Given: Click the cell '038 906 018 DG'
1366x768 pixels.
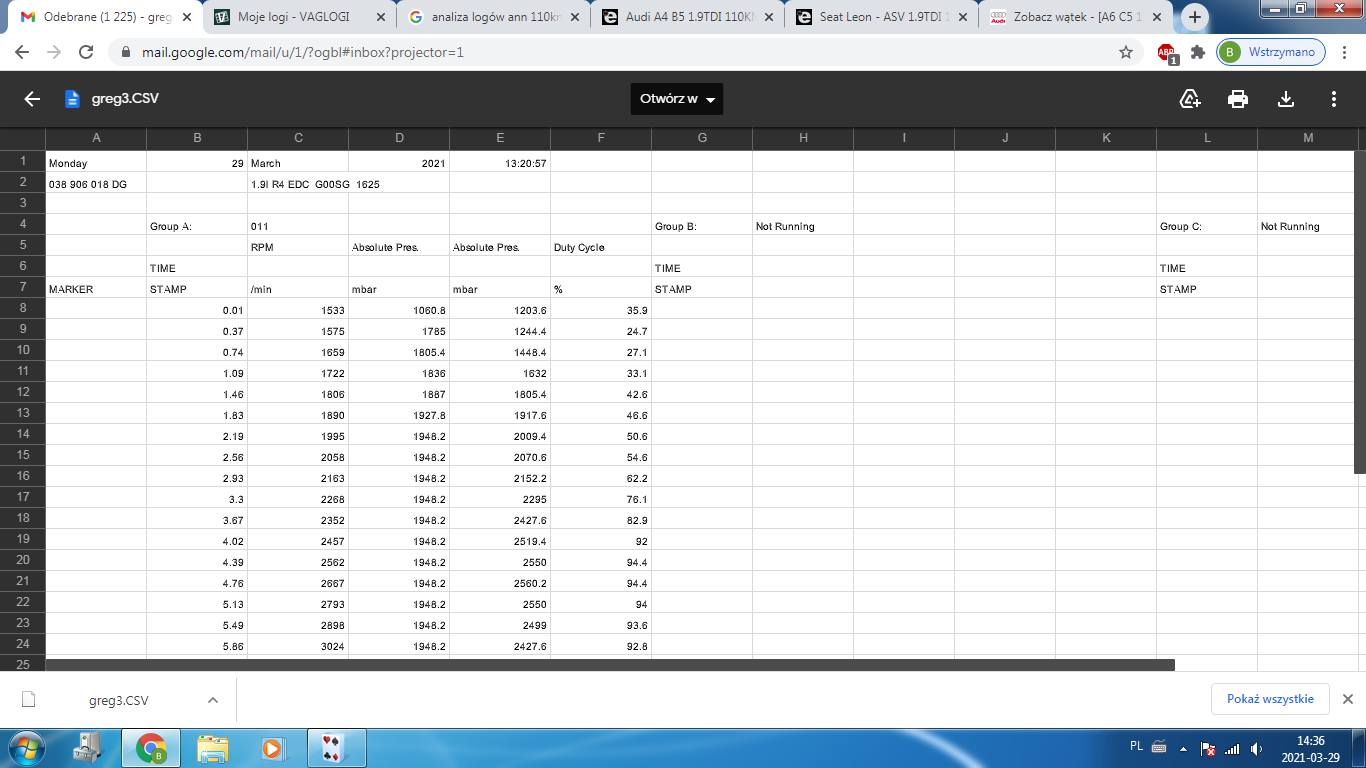Looking at the screenshot, I should coord(96,184).
